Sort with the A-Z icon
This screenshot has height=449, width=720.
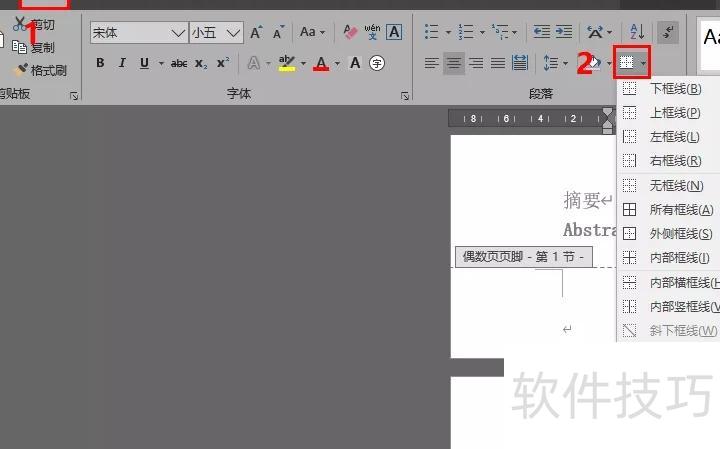637,32
